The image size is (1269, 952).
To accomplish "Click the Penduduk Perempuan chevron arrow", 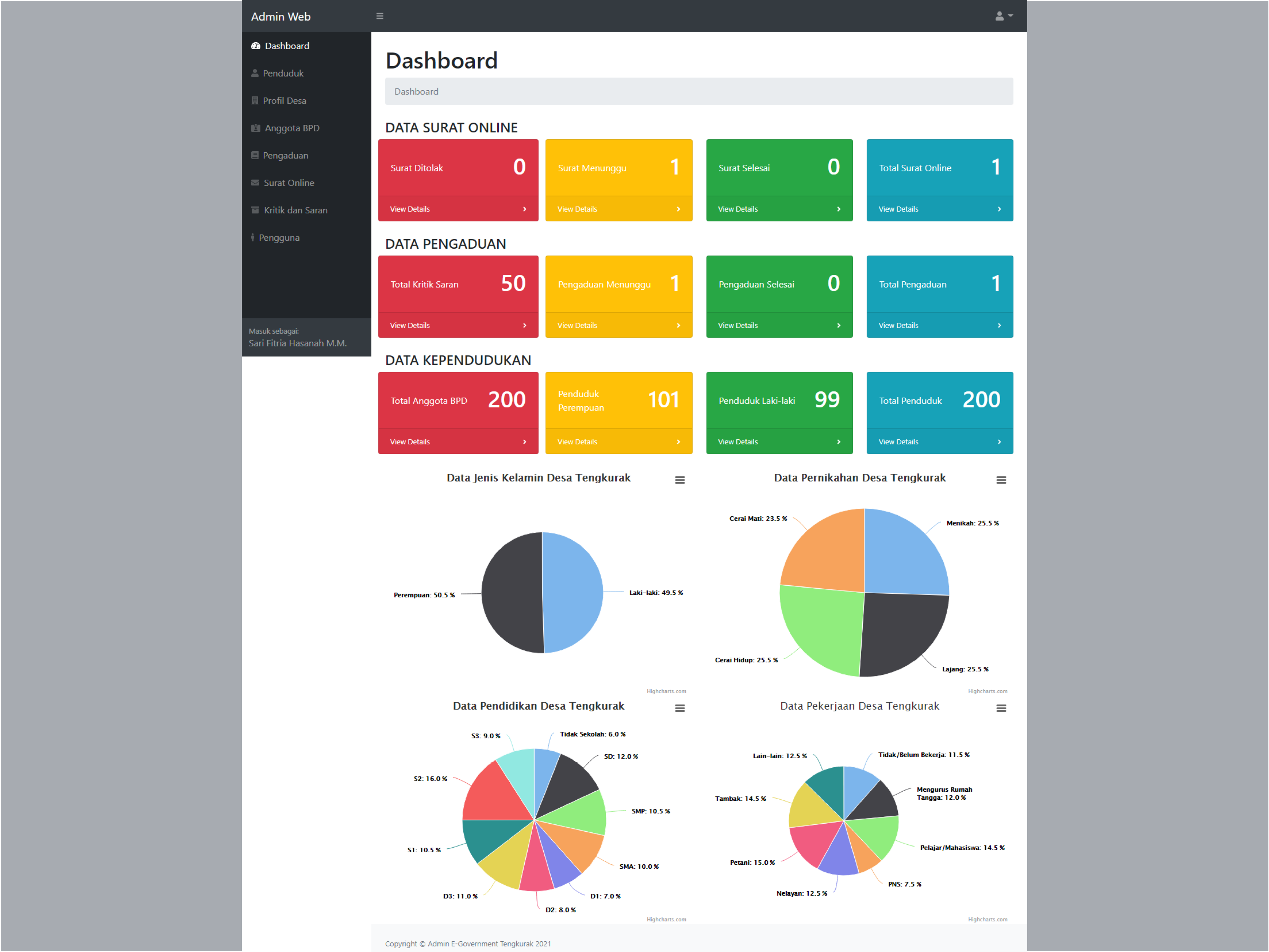I will (x=679, y=442).
